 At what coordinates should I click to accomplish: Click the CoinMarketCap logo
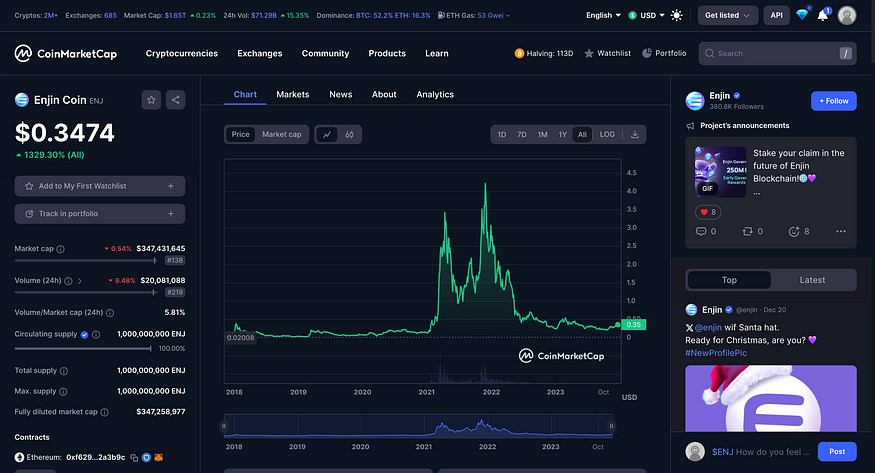66,54
